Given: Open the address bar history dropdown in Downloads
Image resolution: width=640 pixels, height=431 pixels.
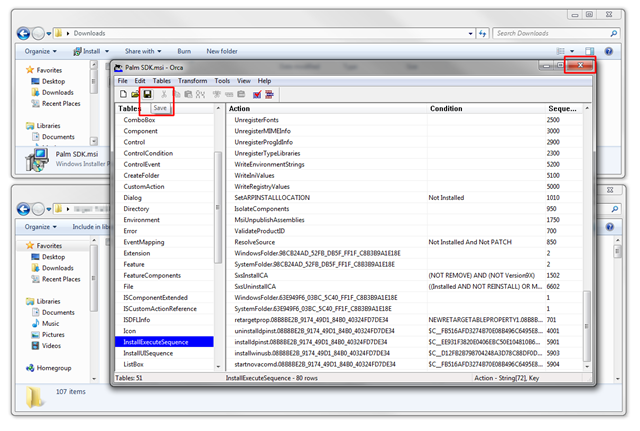Looking at the screenshot, I should pos(471,33).
